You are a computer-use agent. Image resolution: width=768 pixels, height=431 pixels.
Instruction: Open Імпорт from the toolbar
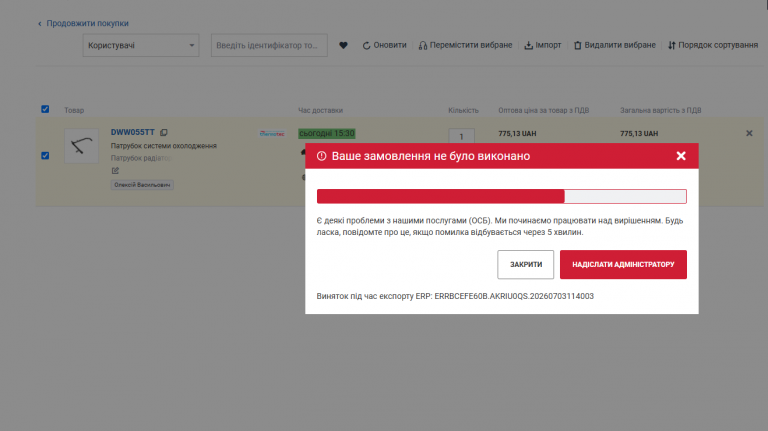[x=543, y=45]
